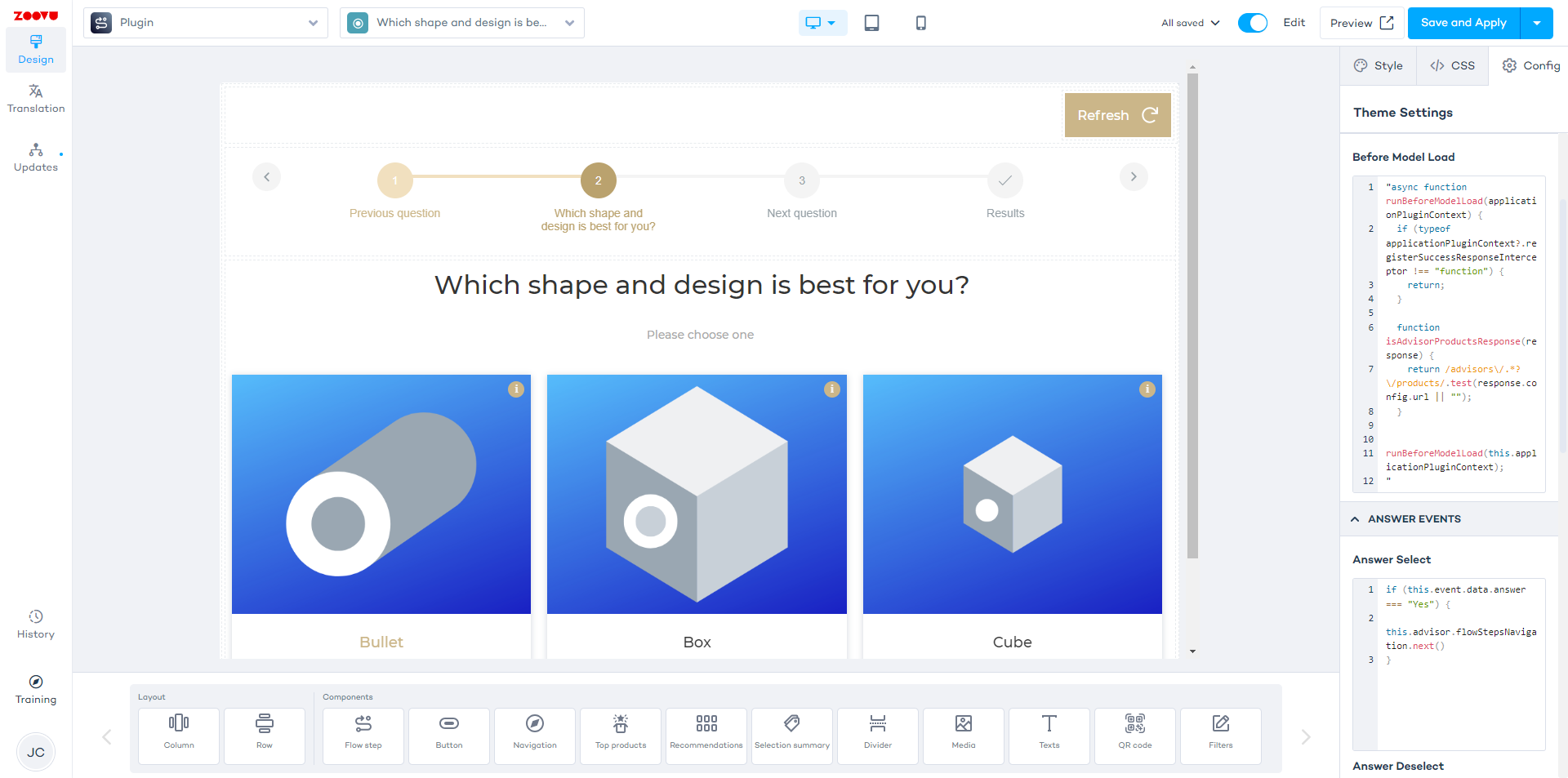
Task: Open the Updates sidebar section
Action: pyautogui.click(x=36, y=158)
